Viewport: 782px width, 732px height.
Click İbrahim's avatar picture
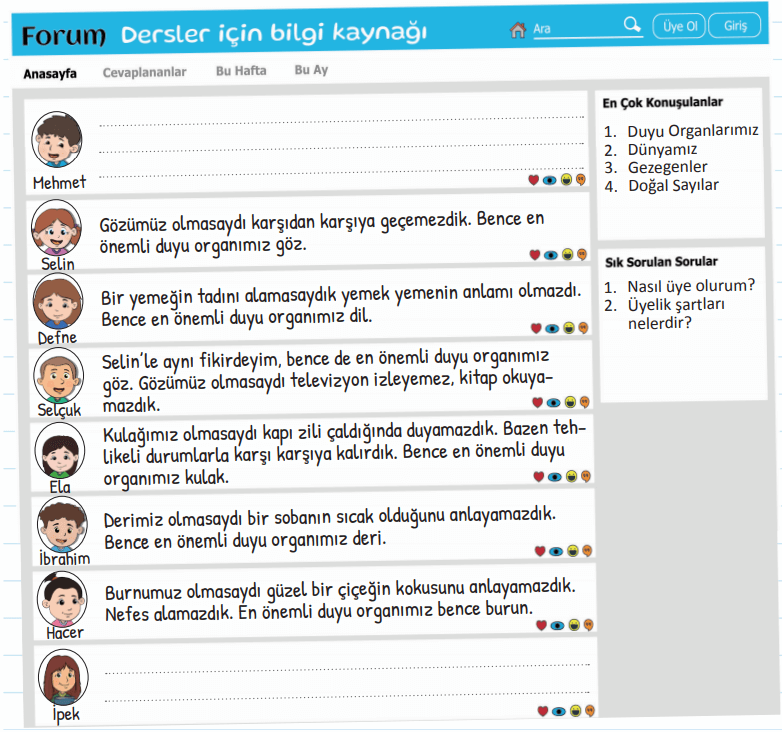pyautogui.click(x=62, y=525)
